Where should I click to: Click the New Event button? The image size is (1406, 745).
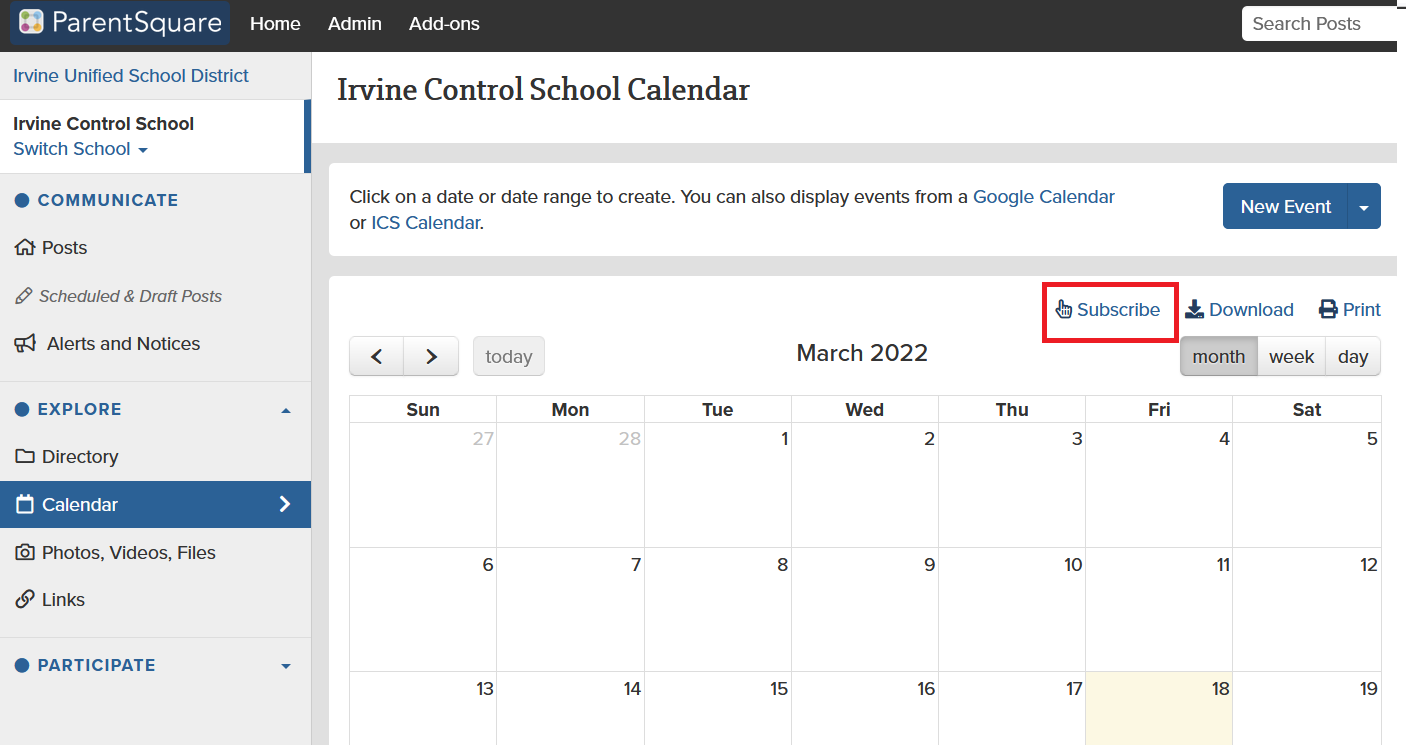[1285, 206]
